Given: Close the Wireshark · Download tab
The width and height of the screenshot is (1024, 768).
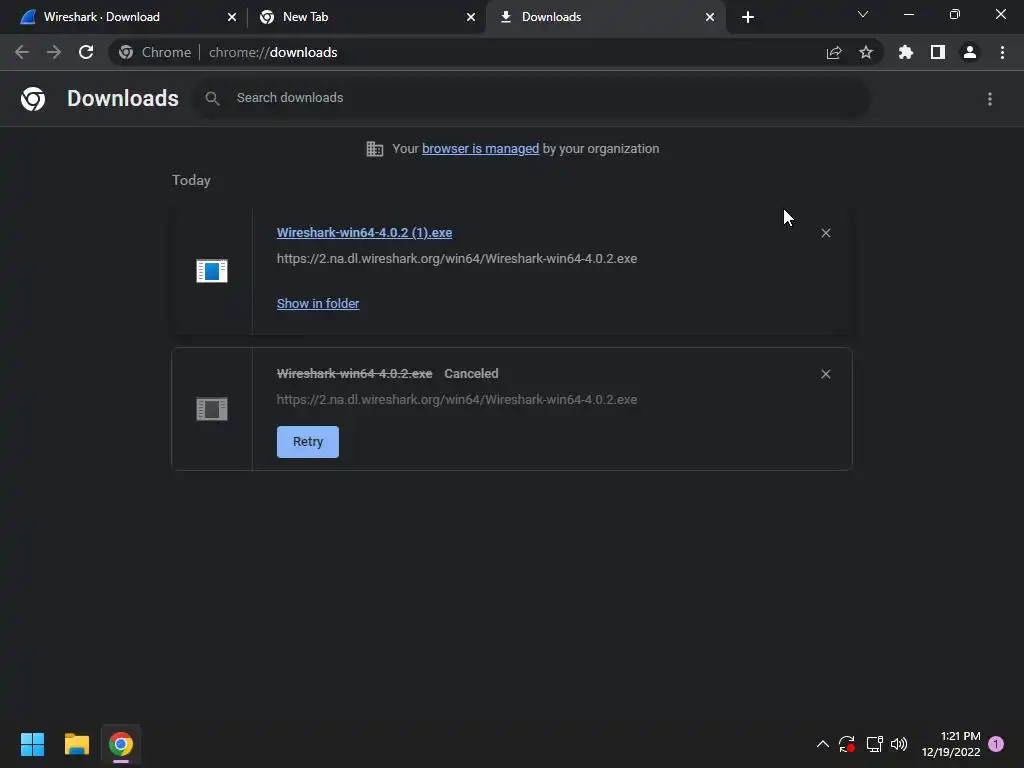Looking at the screenshot, I should [x=232, y=17].
